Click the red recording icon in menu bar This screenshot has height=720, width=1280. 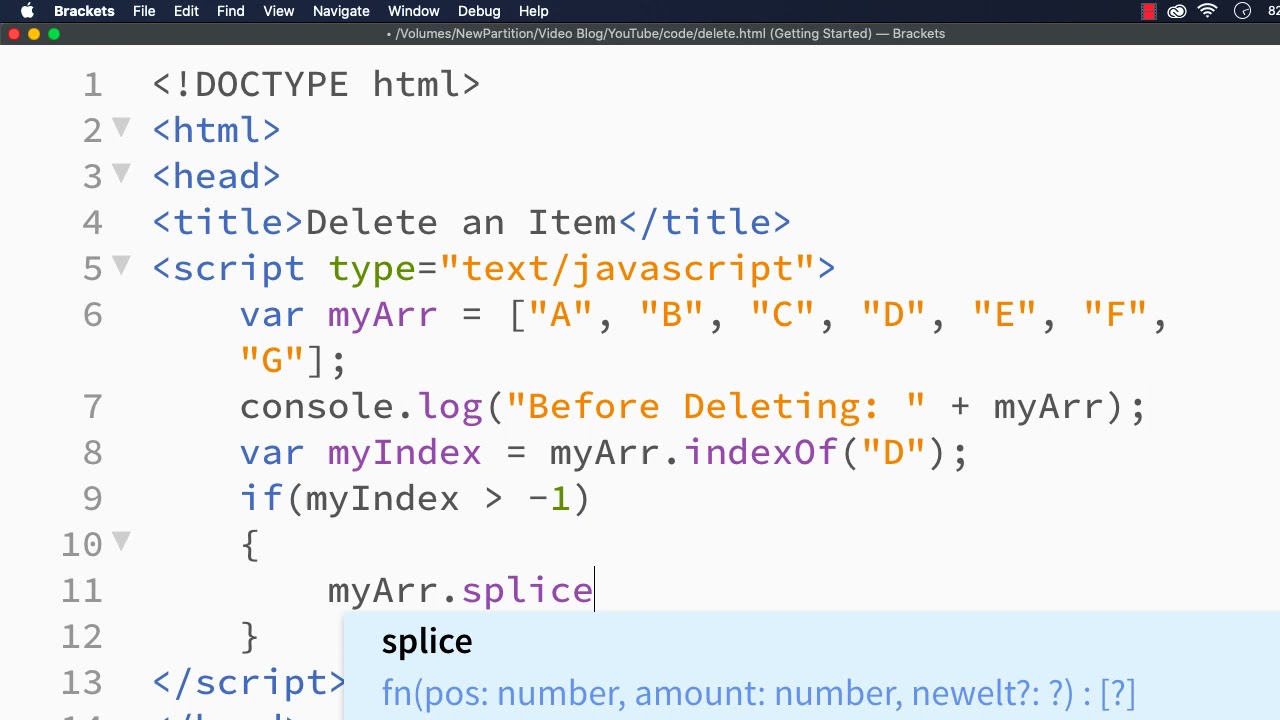tap(1149, 11)
